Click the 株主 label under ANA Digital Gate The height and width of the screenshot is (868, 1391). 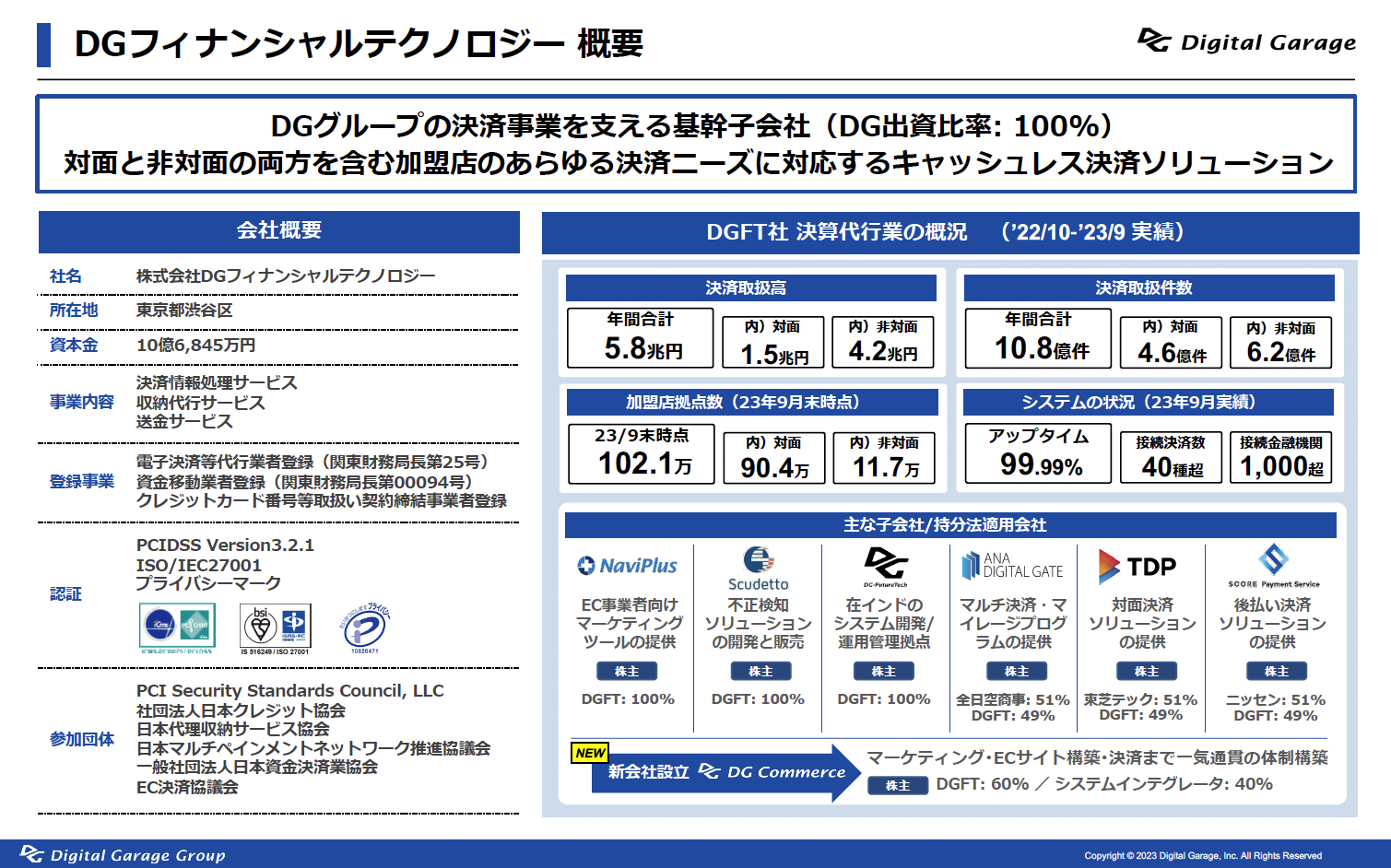pyautogui.click(x=1017, y=672)
